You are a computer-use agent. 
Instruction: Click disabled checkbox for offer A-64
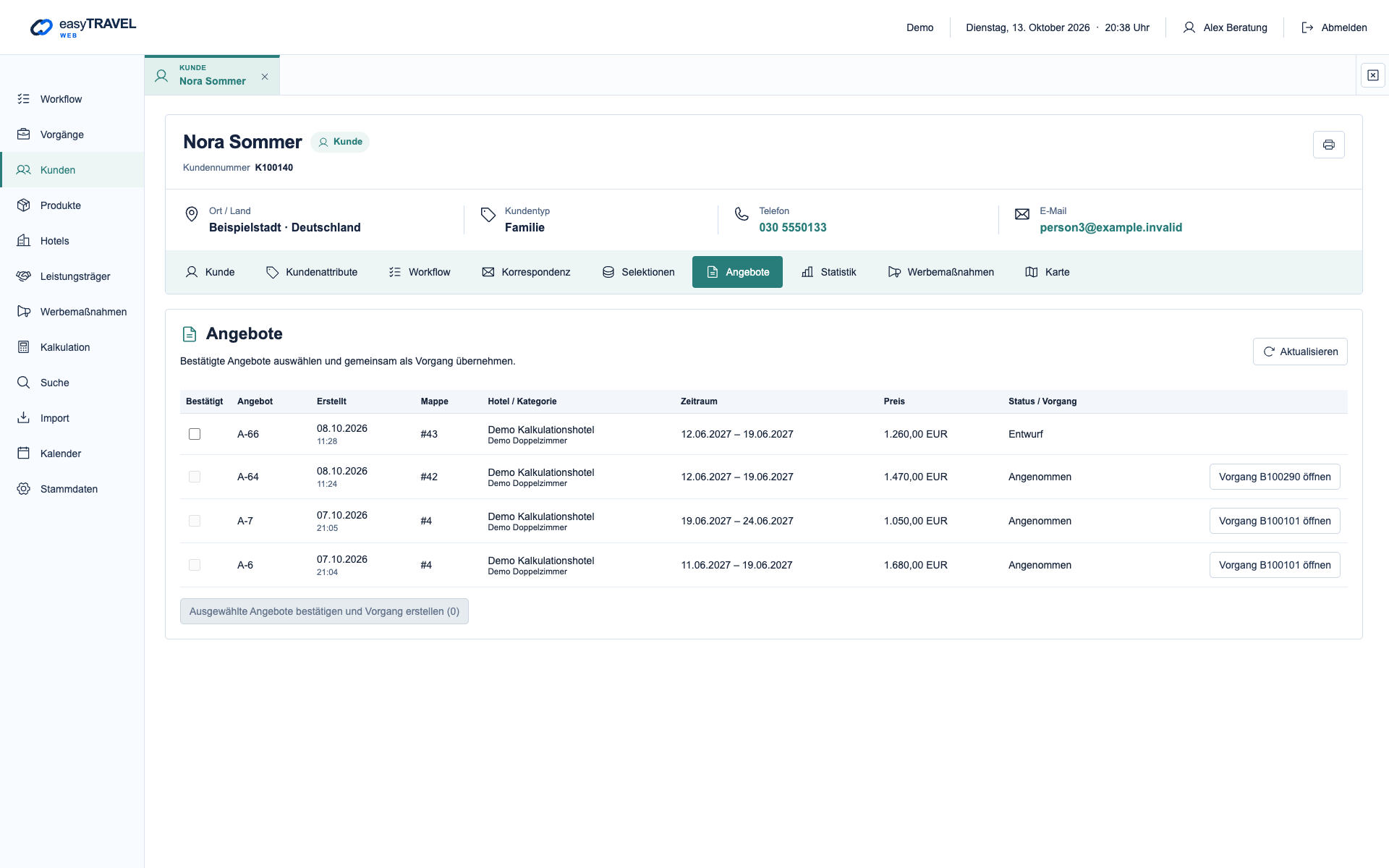coord(195,477)
